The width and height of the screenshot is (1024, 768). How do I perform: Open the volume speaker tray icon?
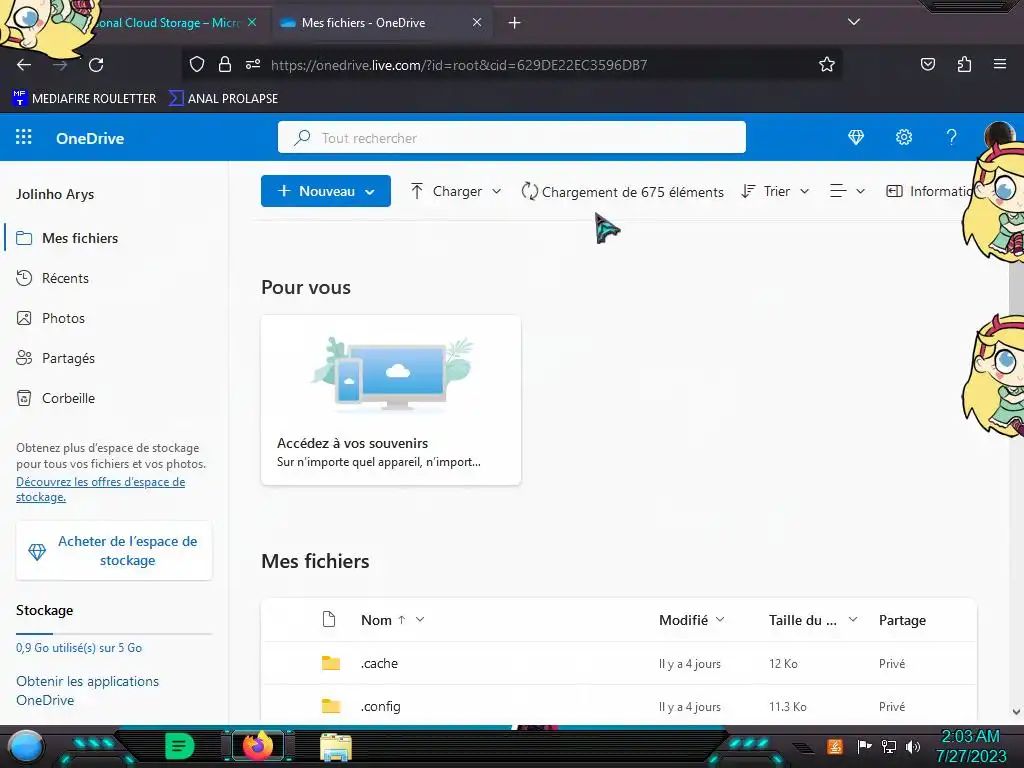click(x=913, y=746)
